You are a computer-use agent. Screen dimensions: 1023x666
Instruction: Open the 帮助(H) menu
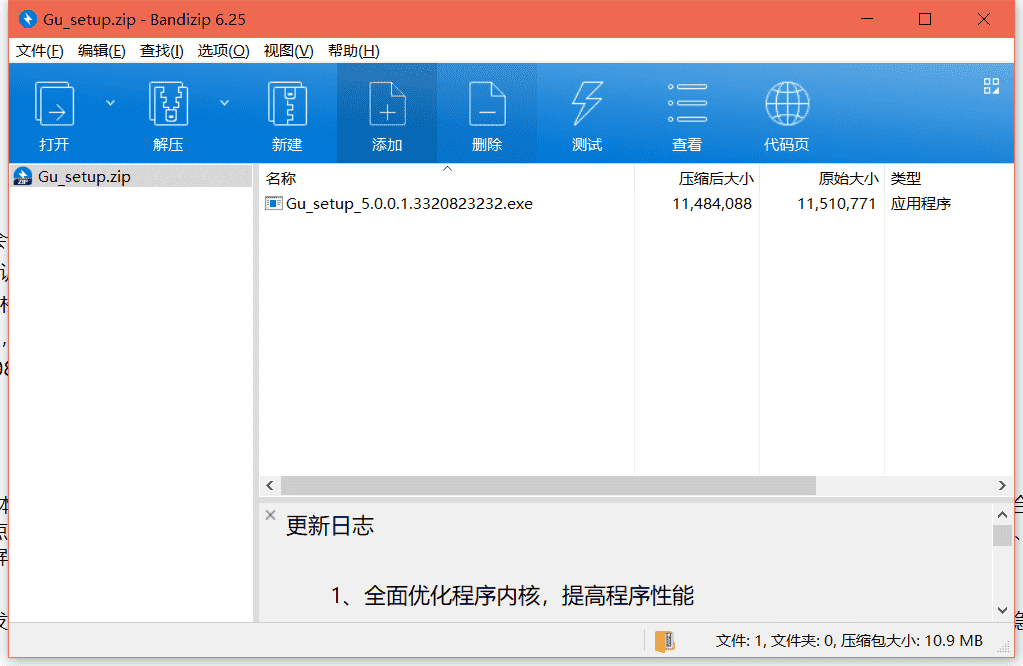[x=353, y=51]
